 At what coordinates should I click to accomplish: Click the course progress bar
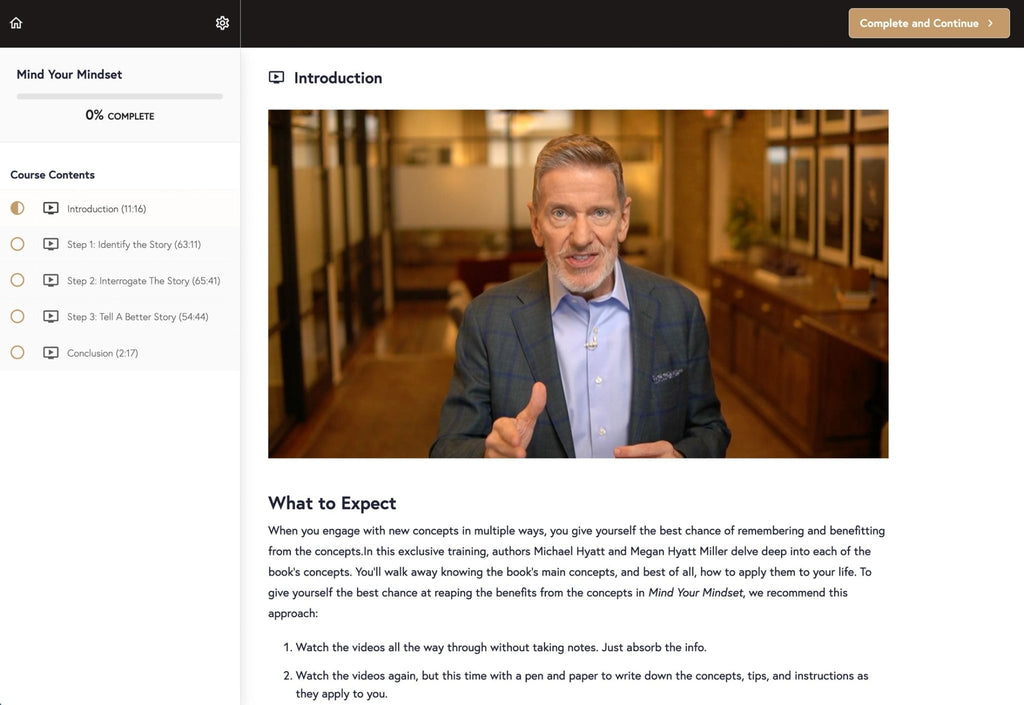(120, 96)
